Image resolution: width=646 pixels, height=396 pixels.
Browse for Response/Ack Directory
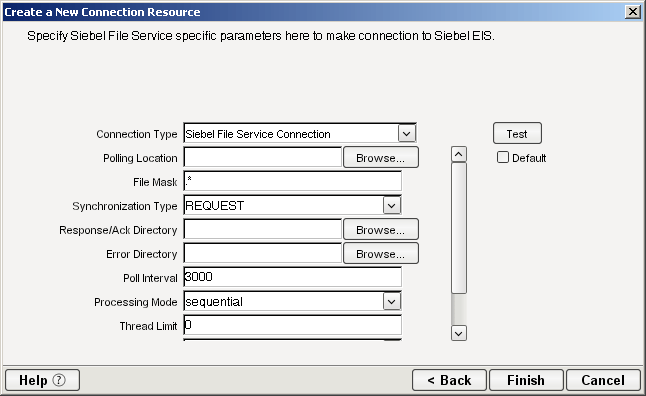tap(381, 230)
